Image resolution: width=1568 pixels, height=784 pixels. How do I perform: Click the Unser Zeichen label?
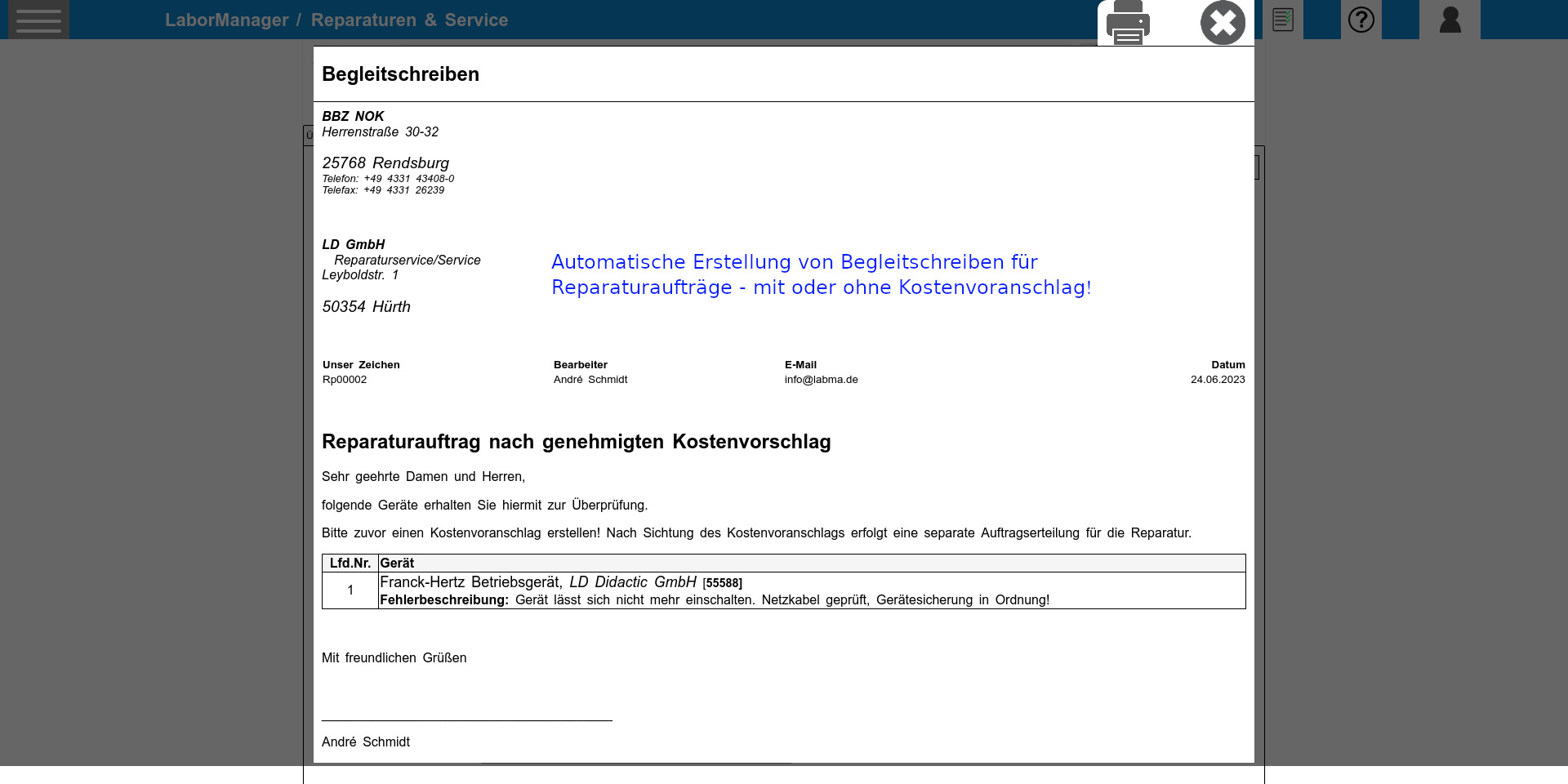pyautogui.click(x=361, y=365)
